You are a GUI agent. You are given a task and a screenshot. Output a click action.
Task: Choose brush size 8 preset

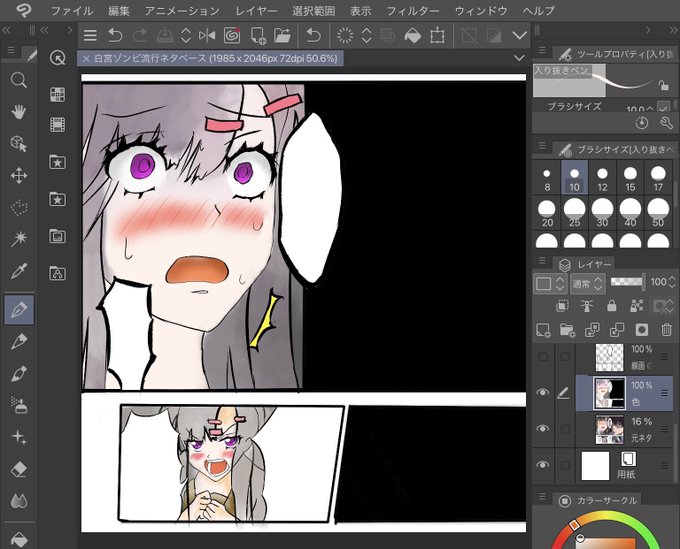coord(546,178)
